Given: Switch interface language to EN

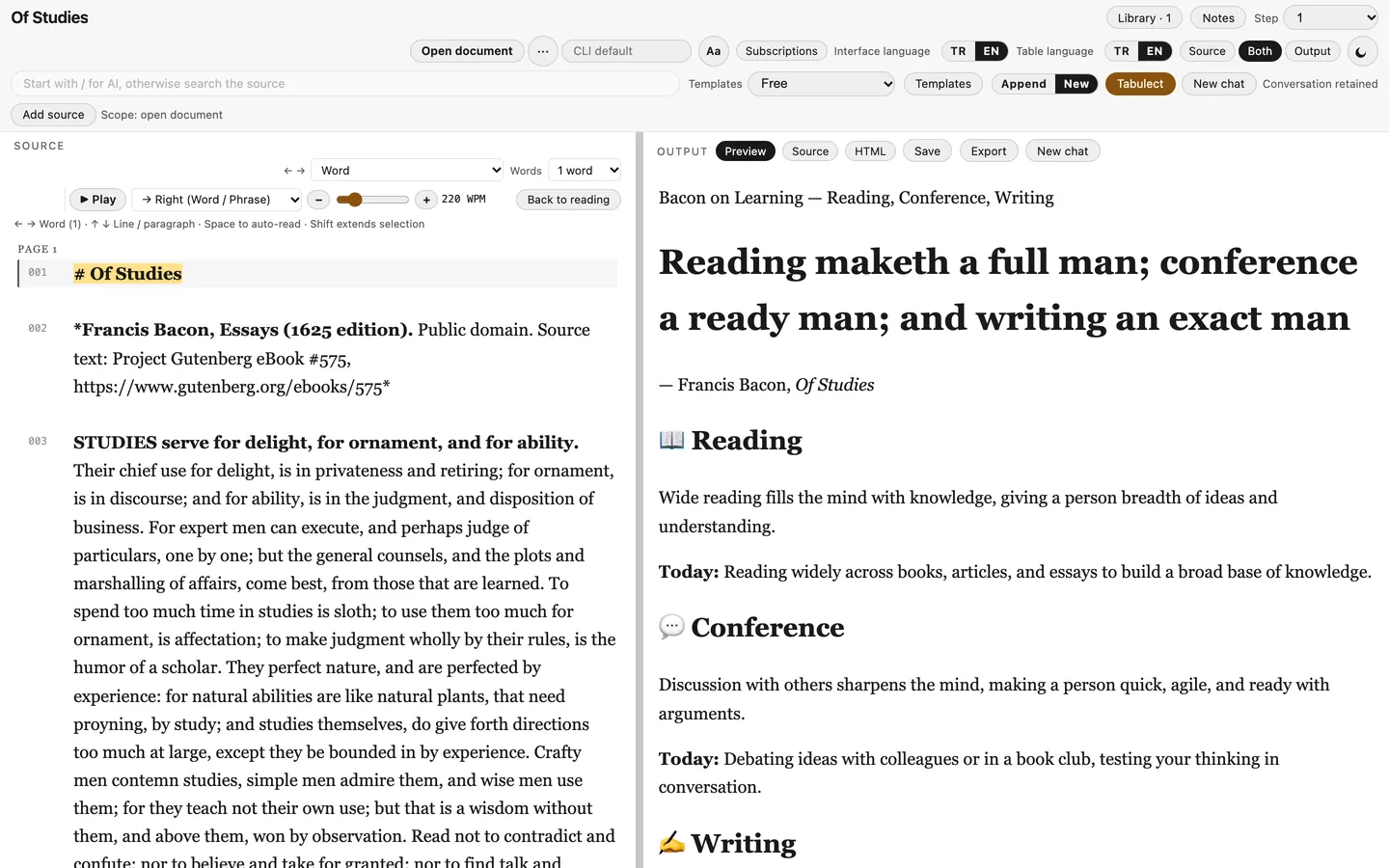Looking at the screenshot, I should [991, 51].
